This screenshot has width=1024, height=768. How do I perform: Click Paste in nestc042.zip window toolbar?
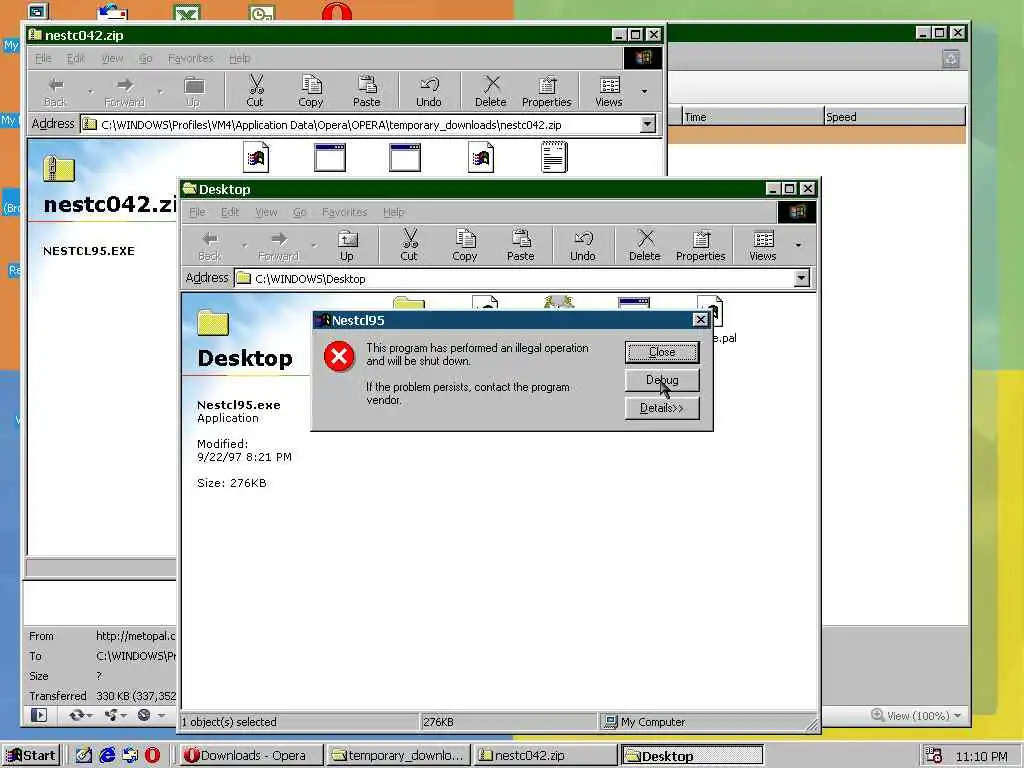pos(366,91)
